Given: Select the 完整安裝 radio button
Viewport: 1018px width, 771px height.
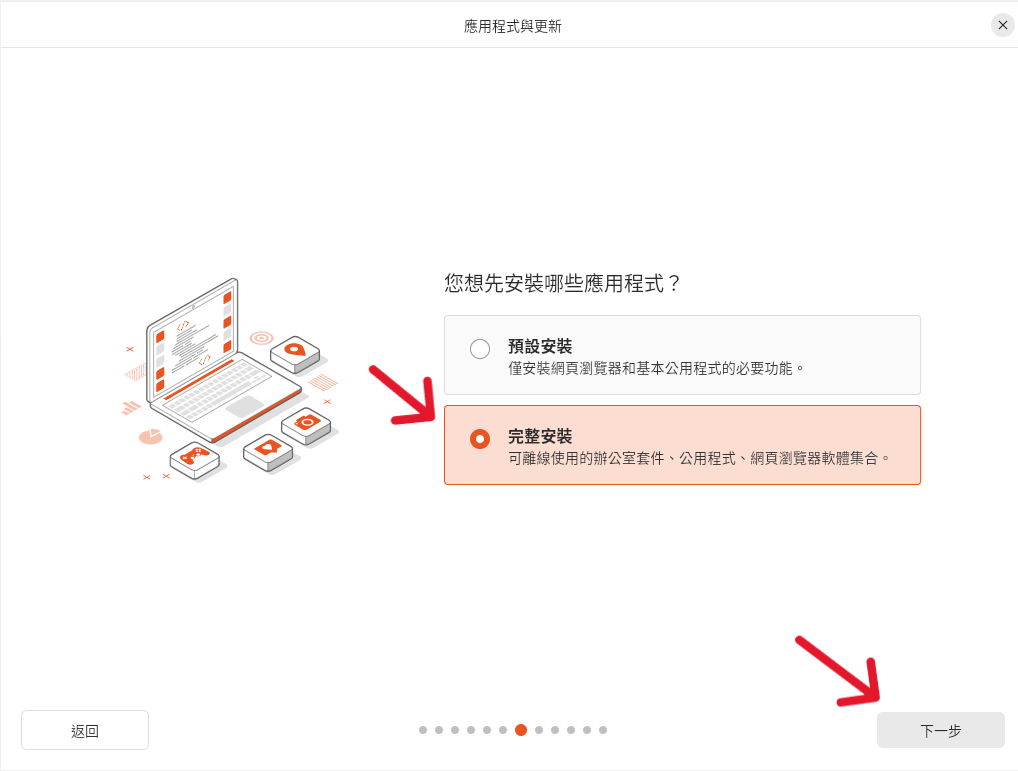Looking at the screenshot, I should click(x=480, y=439).
